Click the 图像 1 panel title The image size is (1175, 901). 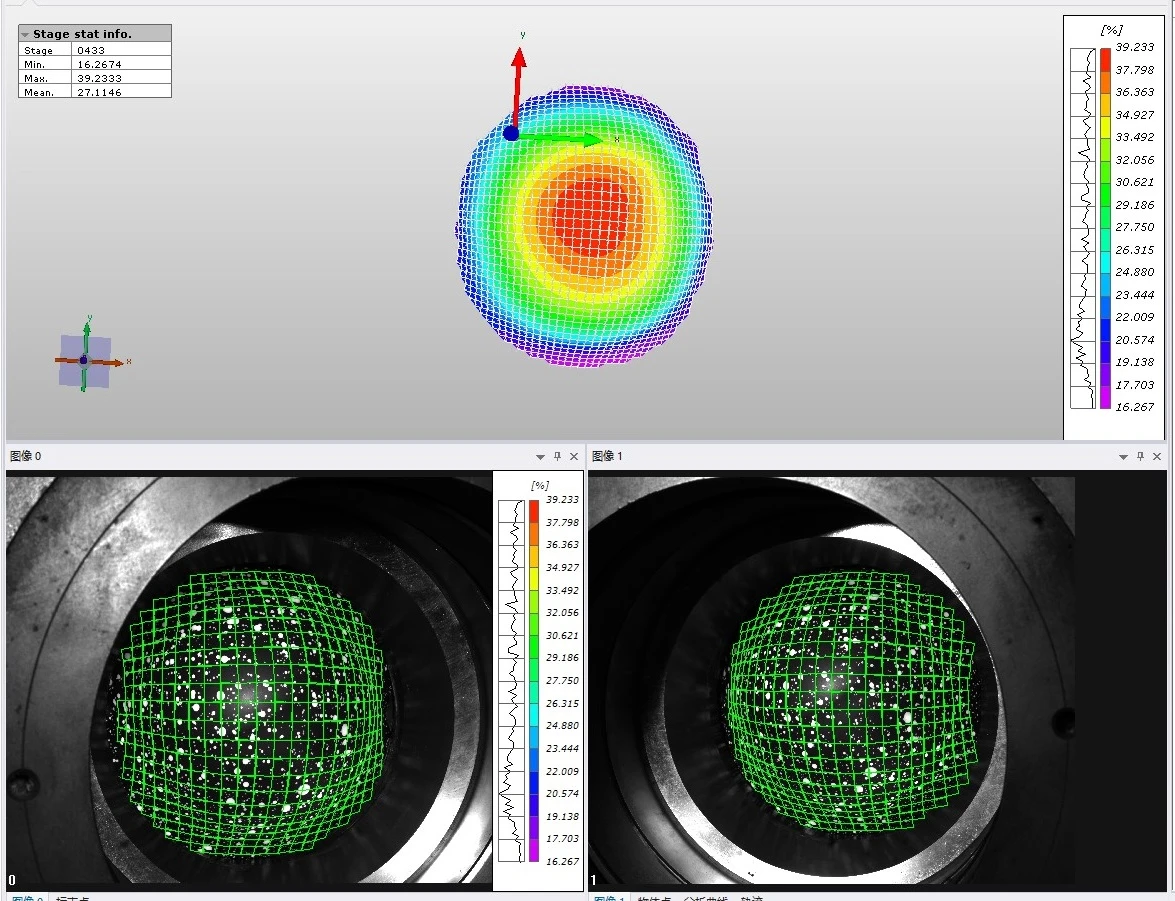608,456
